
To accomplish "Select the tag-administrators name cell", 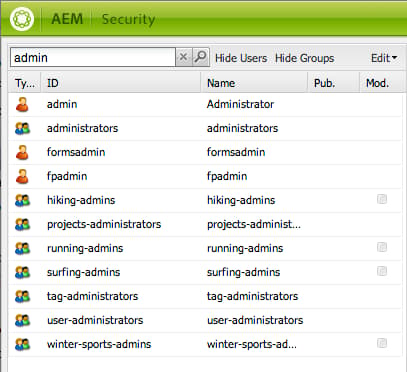I will click(252, 296).
